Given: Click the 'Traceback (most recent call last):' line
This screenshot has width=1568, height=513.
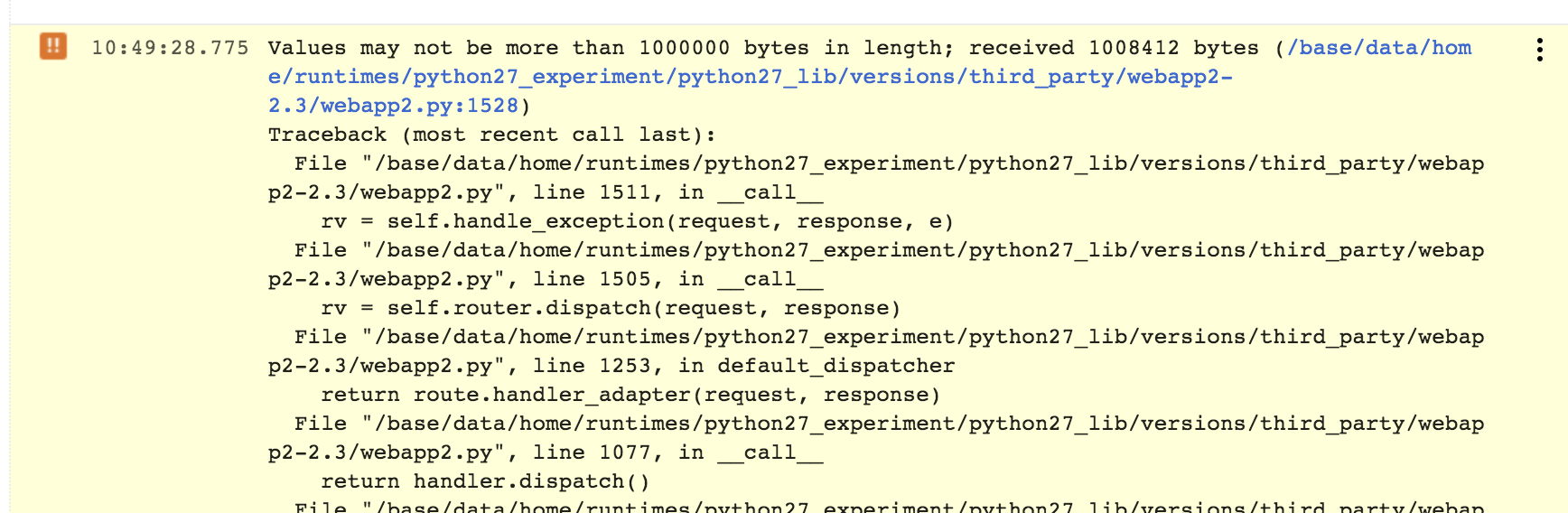Looking at the screenshot, I should click(x=492, y=135).
